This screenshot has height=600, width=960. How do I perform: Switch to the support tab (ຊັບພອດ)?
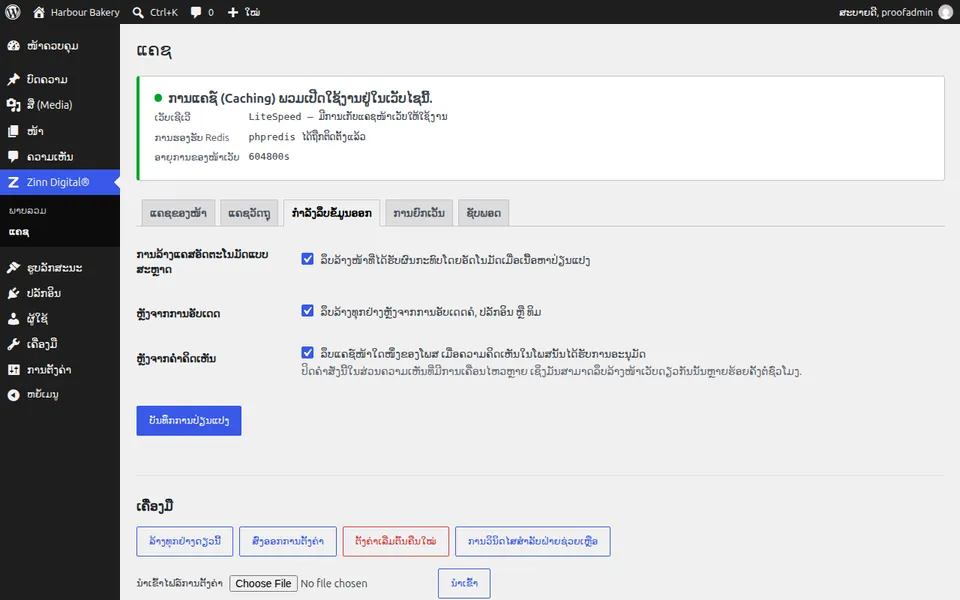484,213
